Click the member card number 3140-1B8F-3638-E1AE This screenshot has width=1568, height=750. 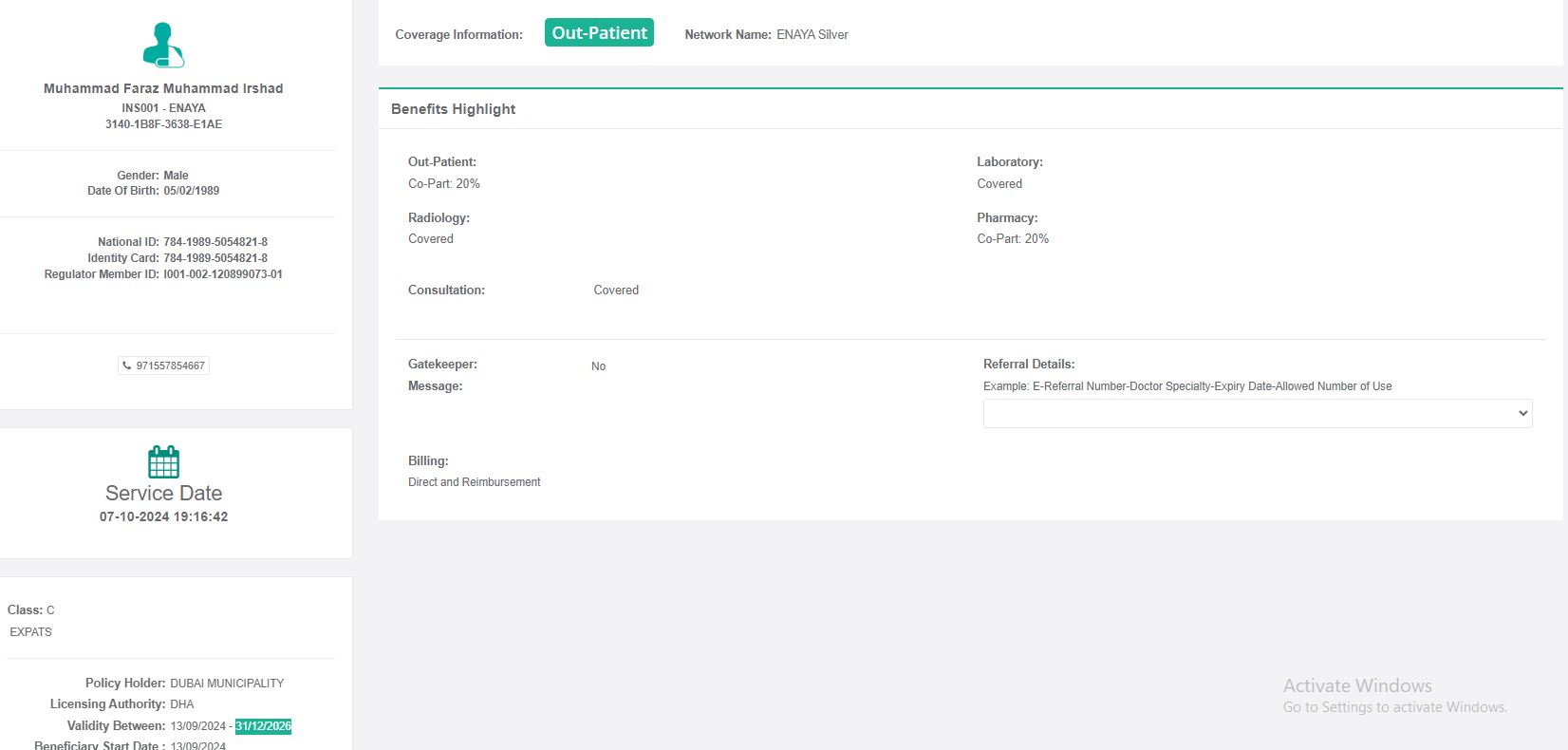[163, 124]
